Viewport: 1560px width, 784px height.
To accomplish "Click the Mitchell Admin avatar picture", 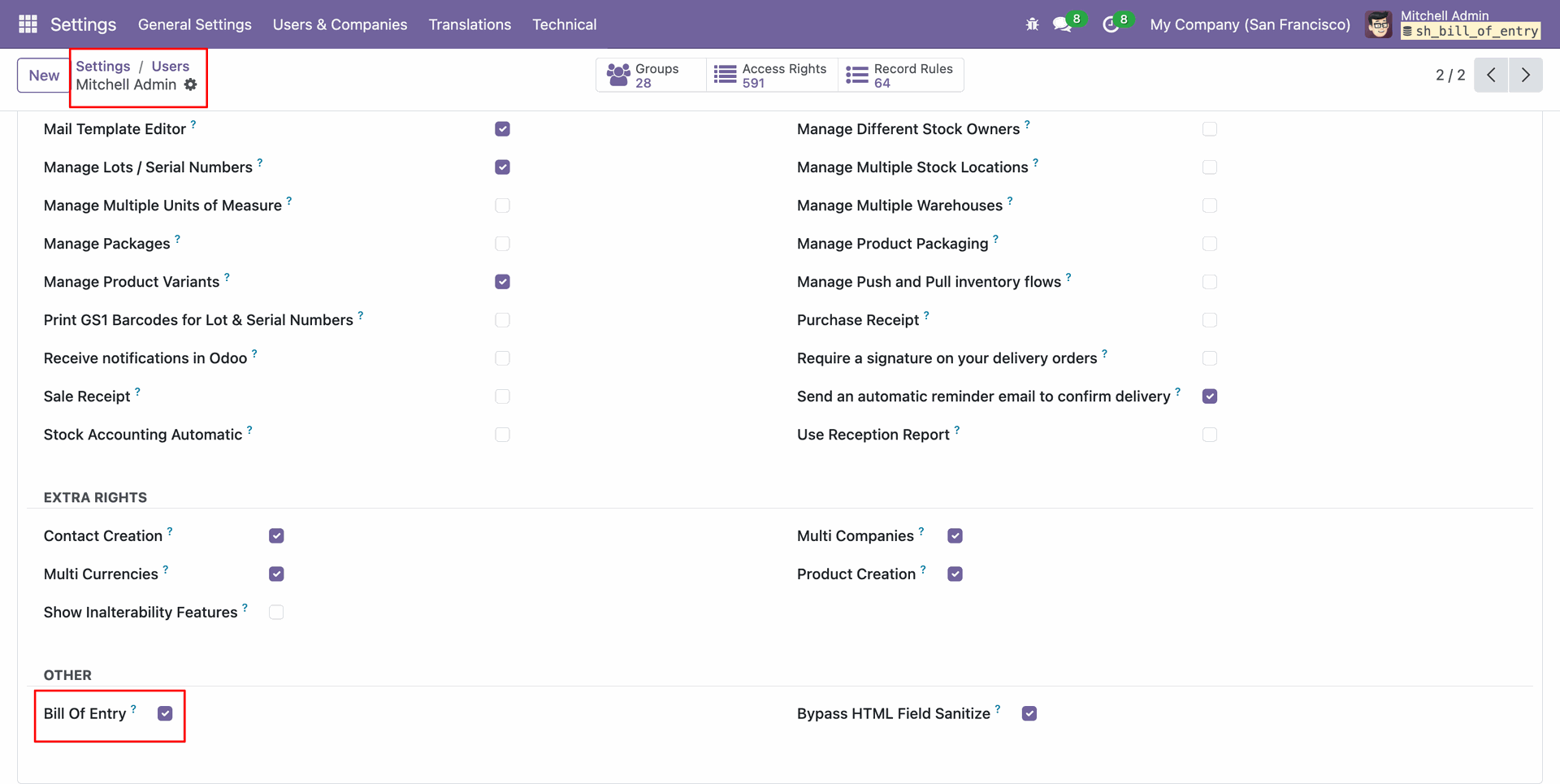I will pyautogui.click(x=1379, y=24).
